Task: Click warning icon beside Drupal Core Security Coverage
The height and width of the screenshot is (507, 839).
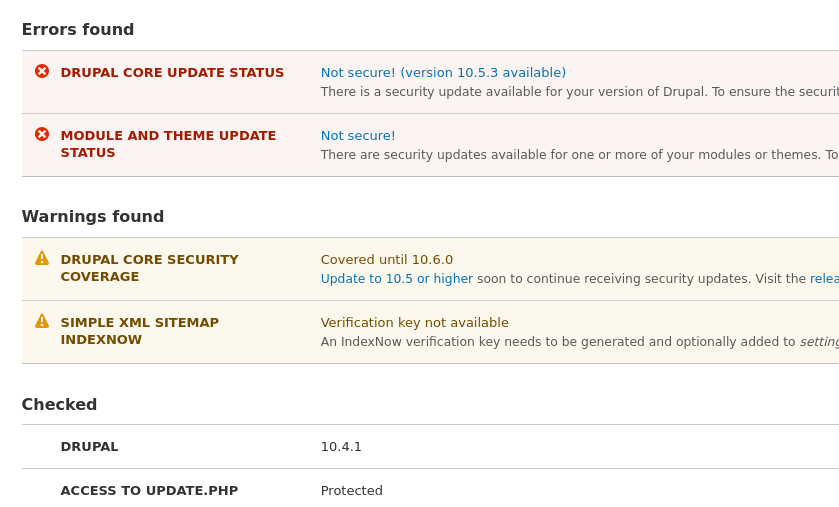Action: [42, 258]
